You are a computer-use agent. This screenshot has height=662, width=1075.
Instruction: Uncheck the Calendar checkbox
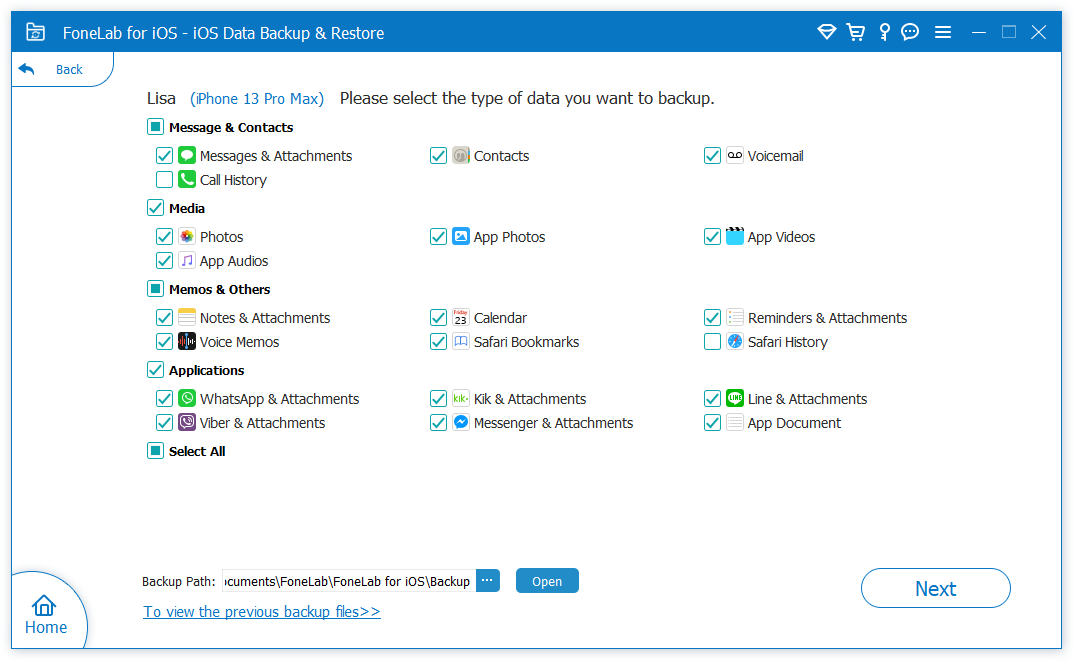(x=438, y=317)
